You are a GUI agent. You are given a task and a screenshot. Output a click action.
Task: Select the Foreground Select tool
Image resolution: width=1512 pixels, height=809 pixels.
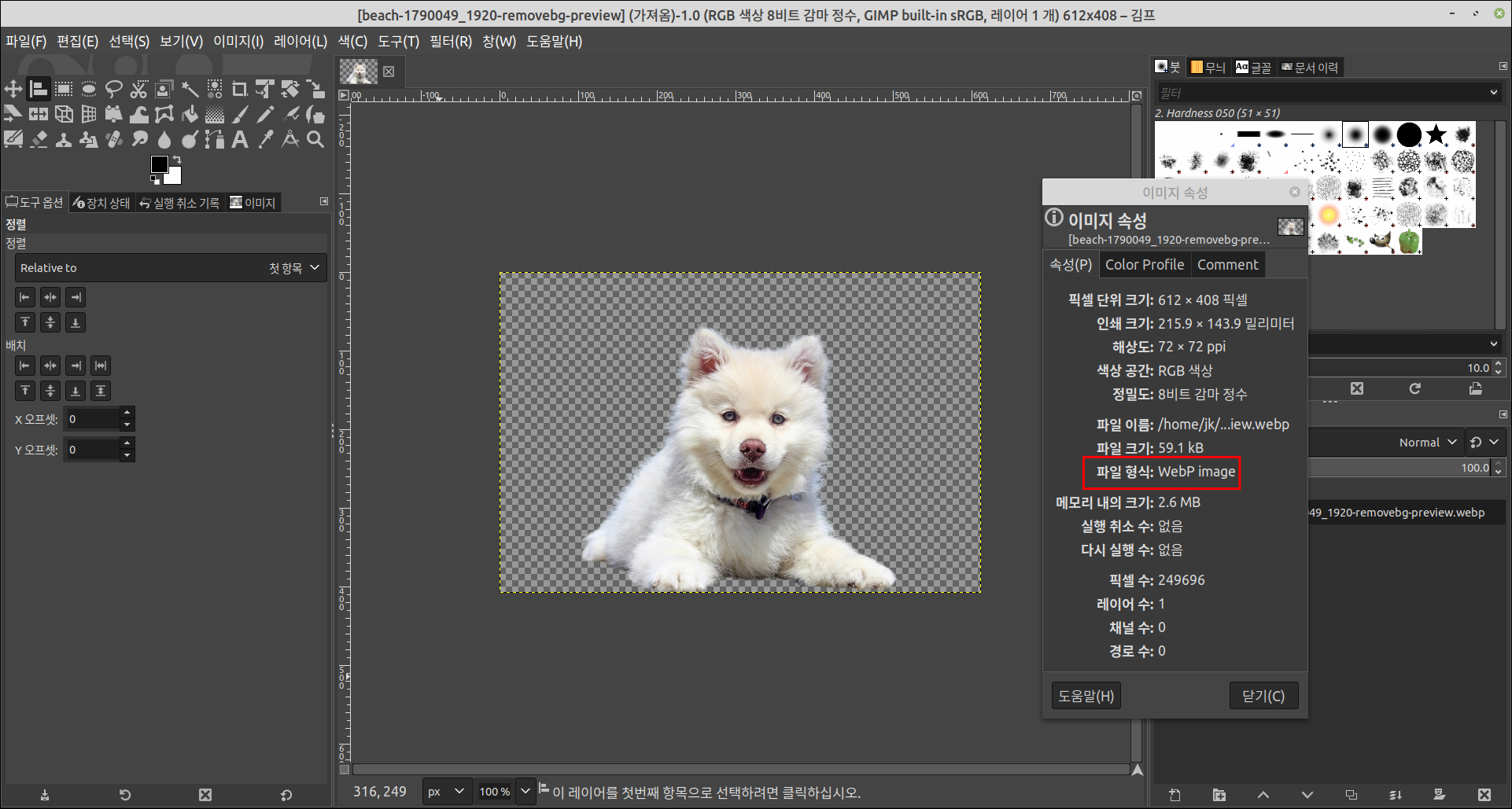164,89
